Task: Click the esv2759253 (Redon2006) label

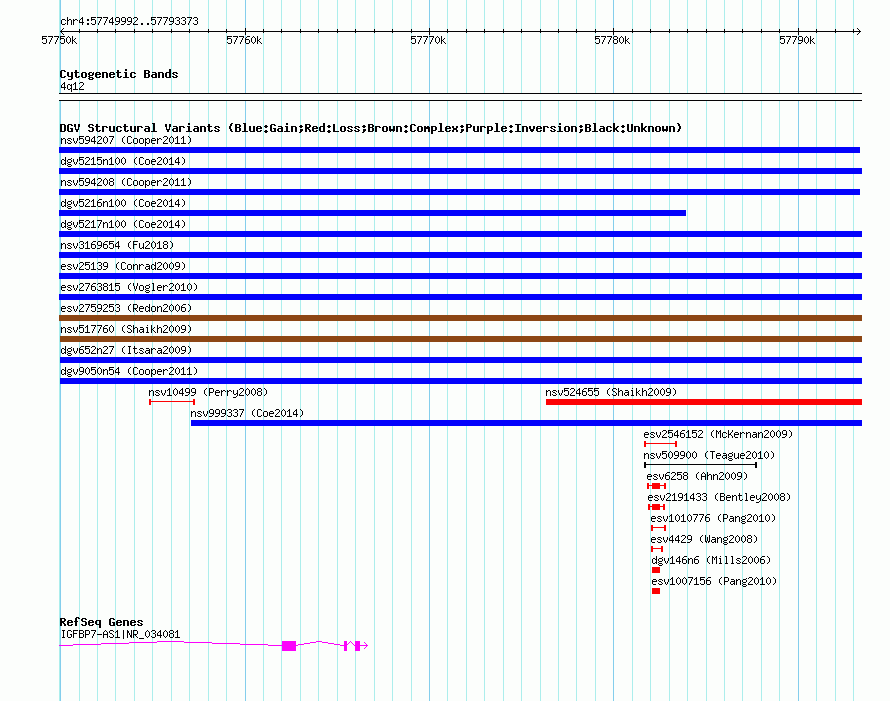Action: pos(126,308)
